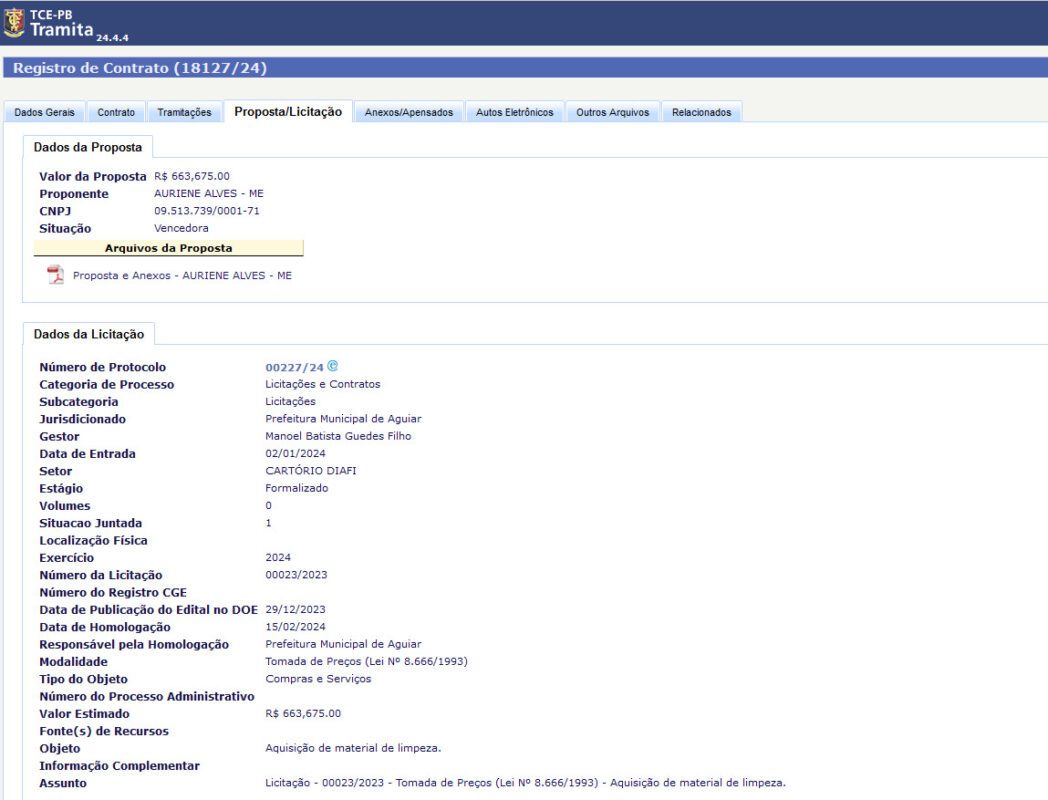This screenshot has width=1048, height=800.
Task: Select the publication date 29/12/2023
Action: click(295, 610)
